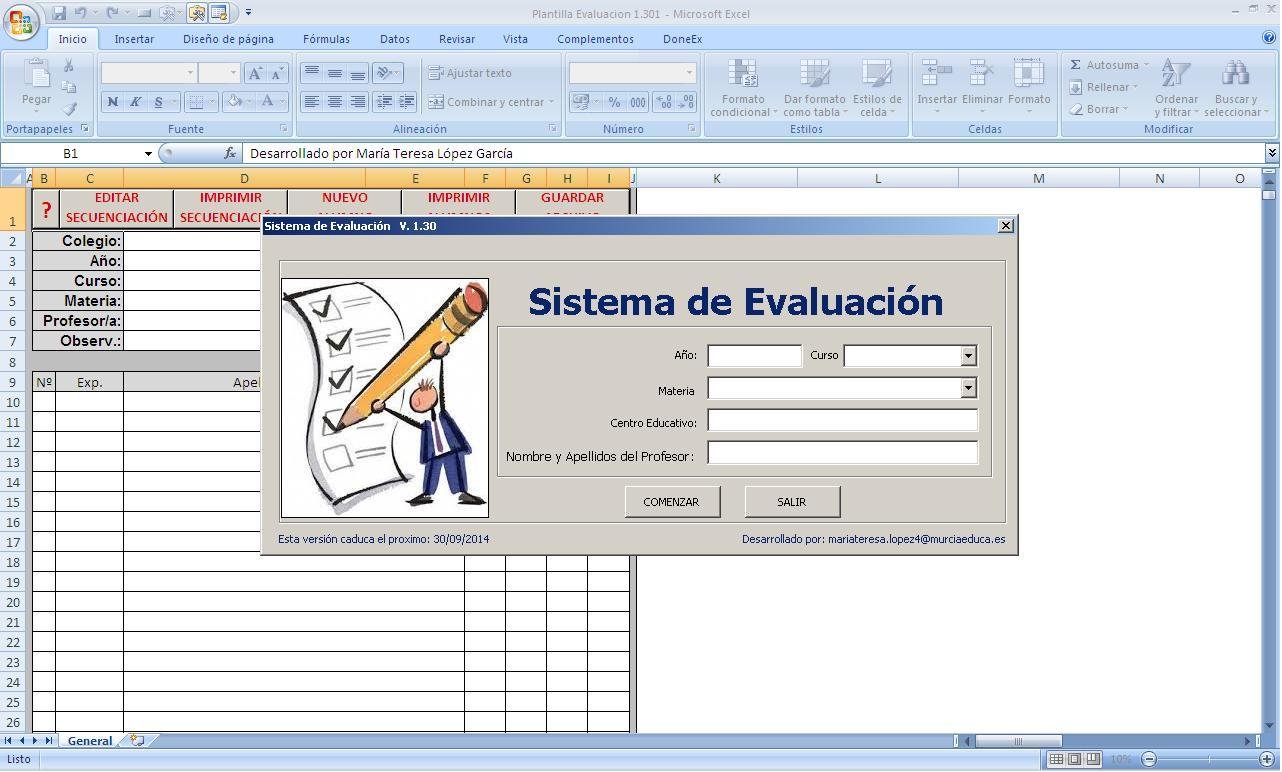Switch to Page Layout view in status bar

tap(1075, 760)
